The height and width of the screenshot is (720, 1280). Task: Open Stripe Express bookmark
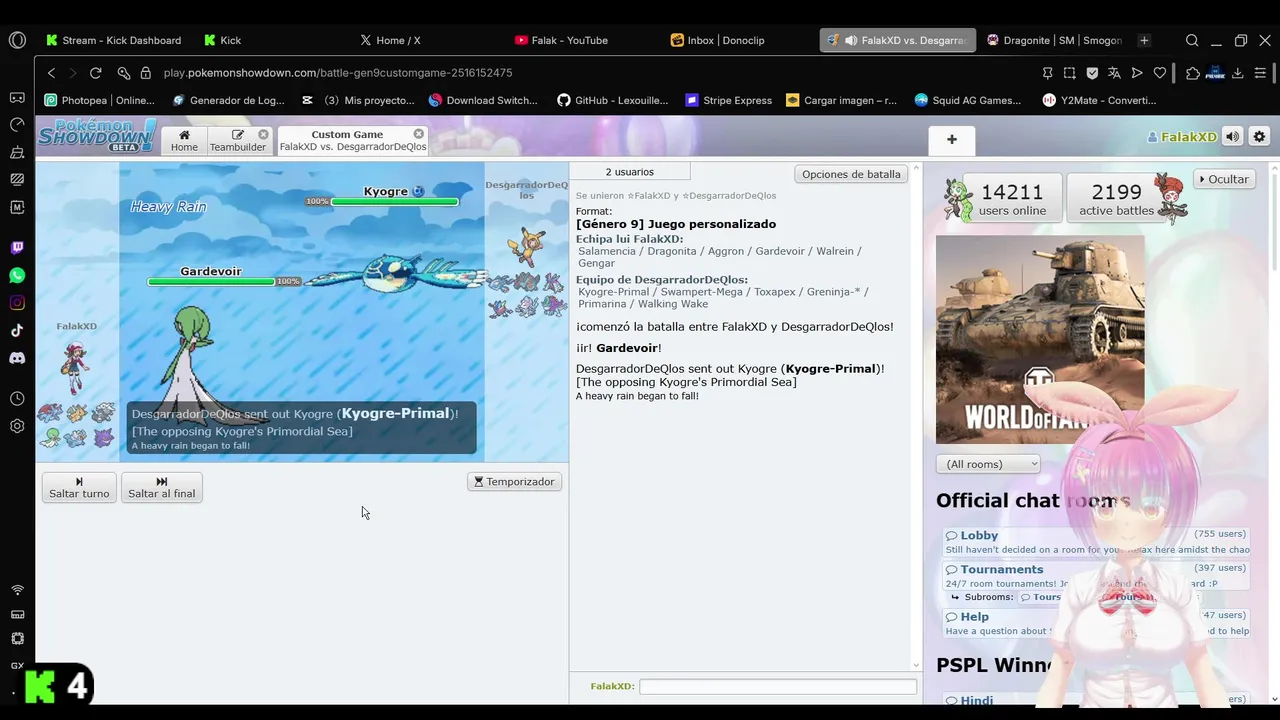[728, 100]
